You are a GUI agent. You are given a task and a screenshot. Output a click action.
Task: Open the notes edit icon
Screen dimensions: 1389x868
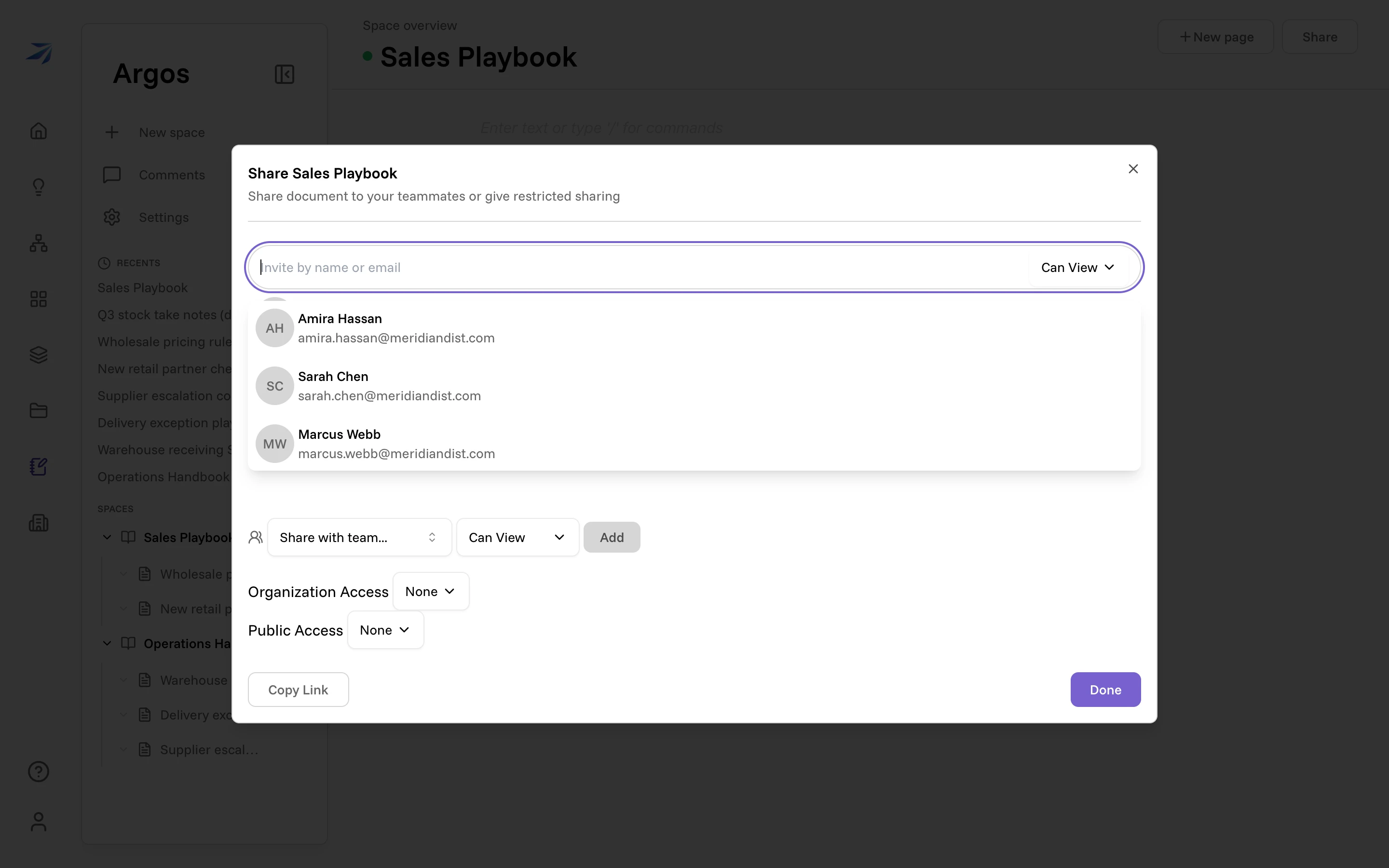[x=39, y=467]
